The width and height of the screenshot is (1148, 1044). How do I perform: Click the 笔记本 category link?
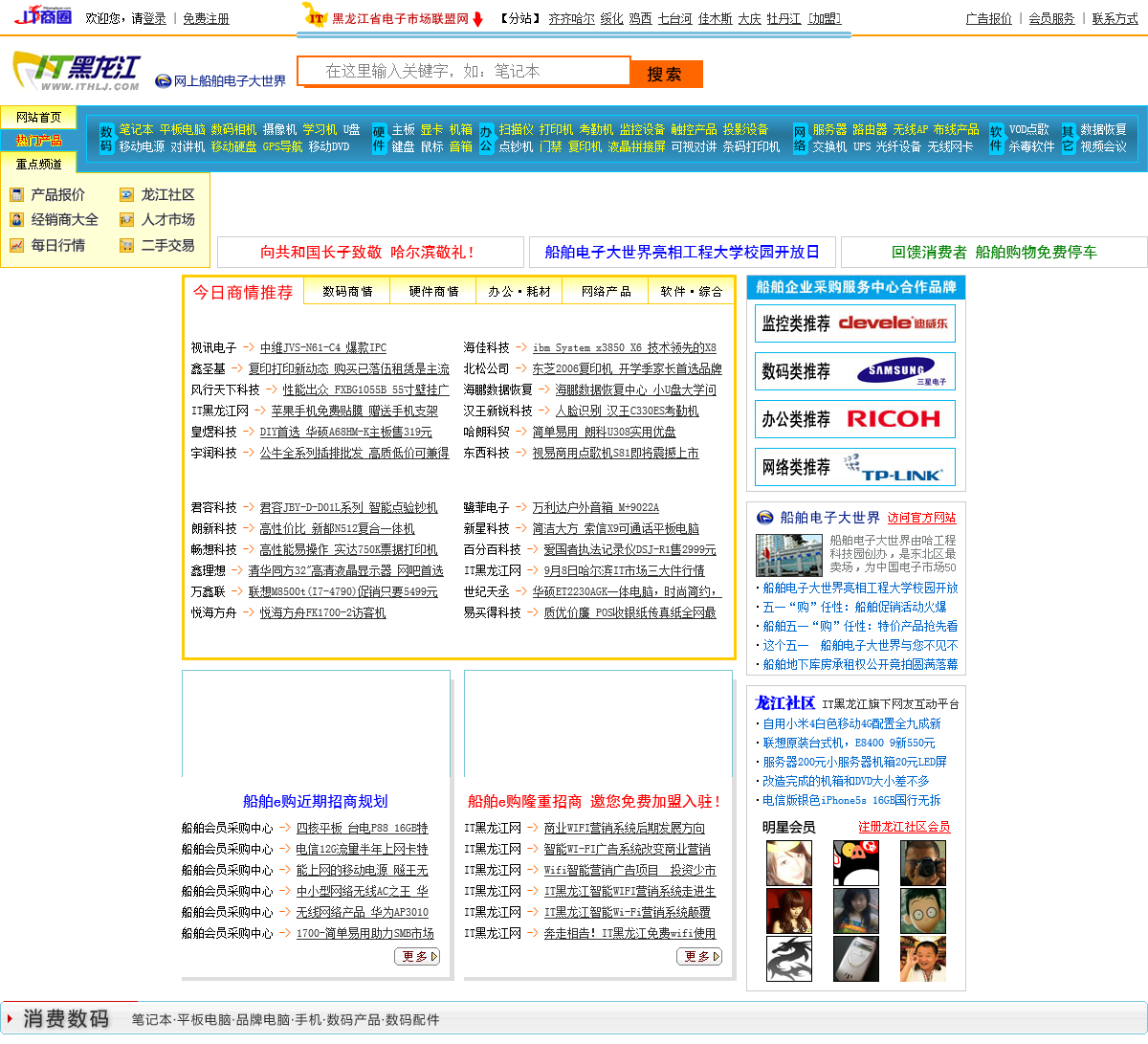[136, 129]
